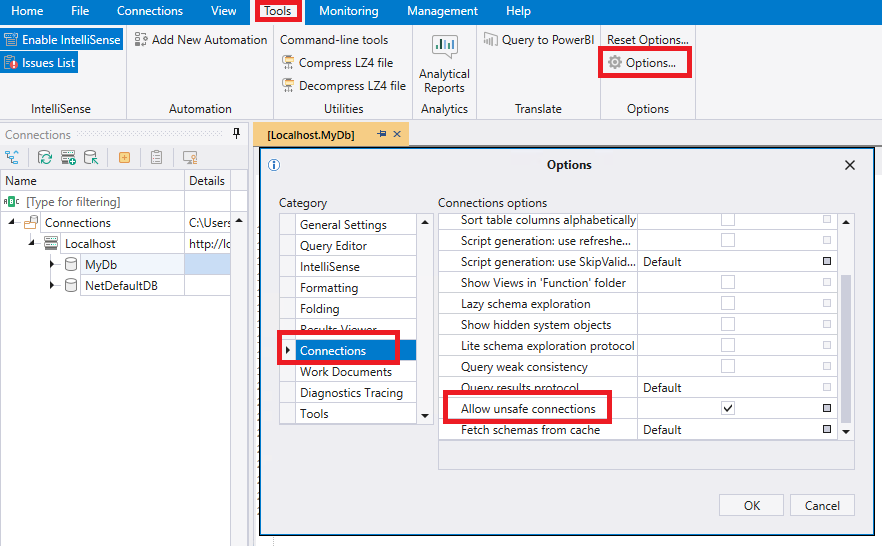Click the Connections options list scrollbar thumb
Image resolution: width=882 pixels, height=546 pixels.
click(x=845, y=349)
